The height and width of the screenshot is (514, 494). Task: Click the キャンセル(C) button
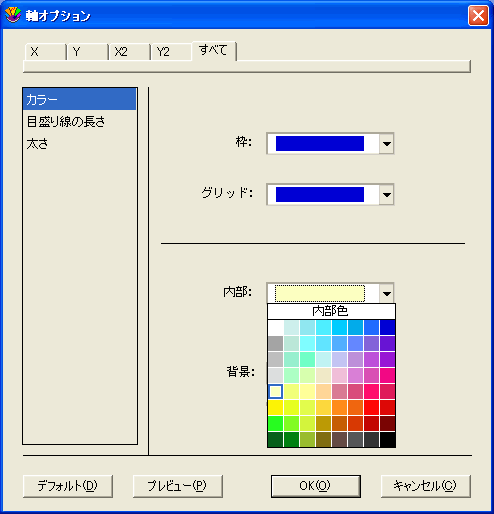(426, 486)
